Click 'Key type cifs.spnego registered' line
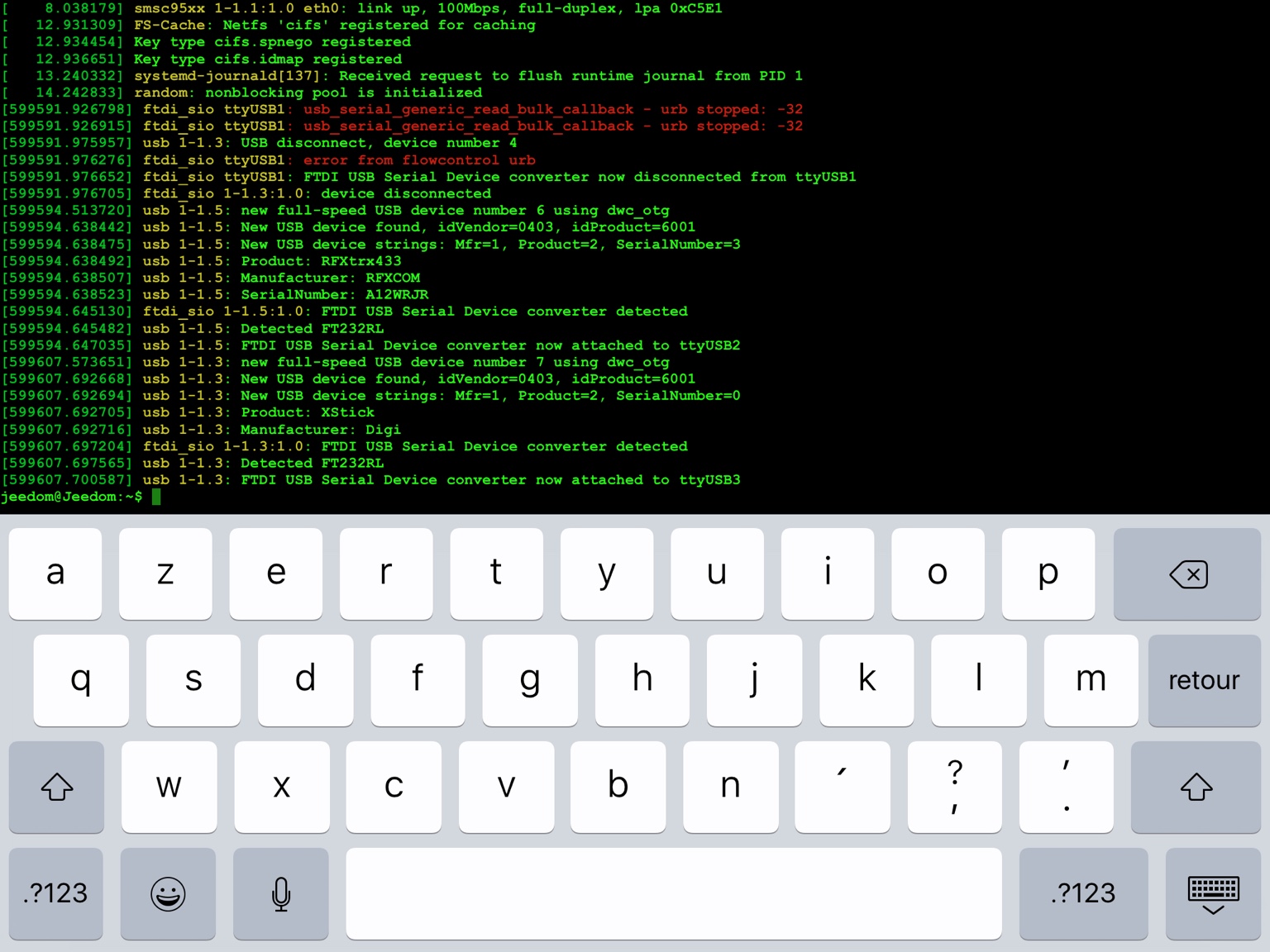1270x952 pixels. (207, 42)
